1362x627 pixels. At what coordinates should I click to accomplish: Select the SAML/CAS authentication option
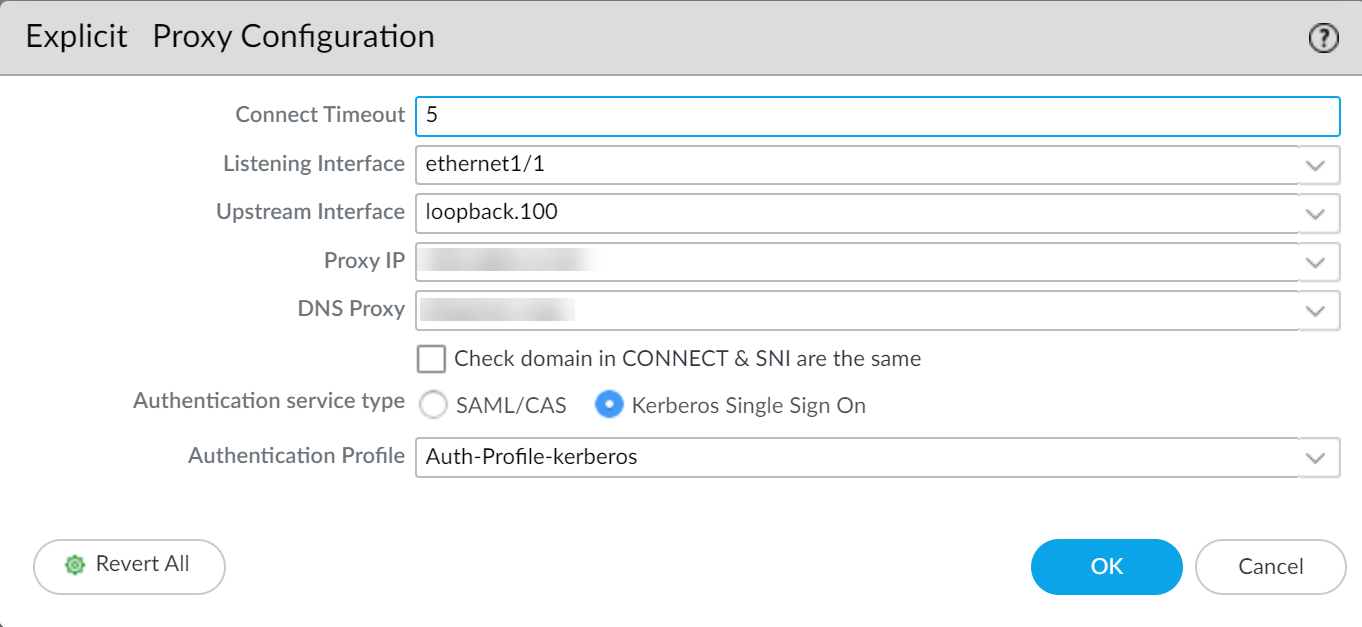click(x=433, y=405)
